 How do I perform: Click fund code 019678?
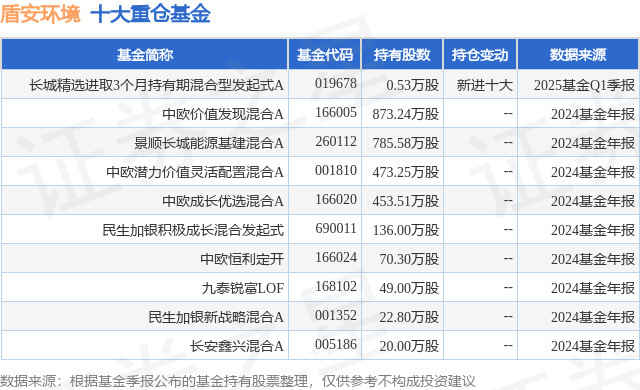336,84
